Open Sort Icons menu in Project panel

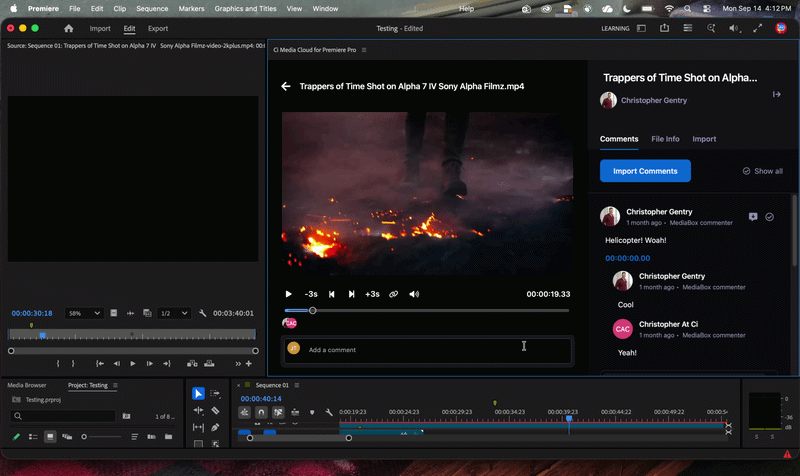tap(135, 437)
